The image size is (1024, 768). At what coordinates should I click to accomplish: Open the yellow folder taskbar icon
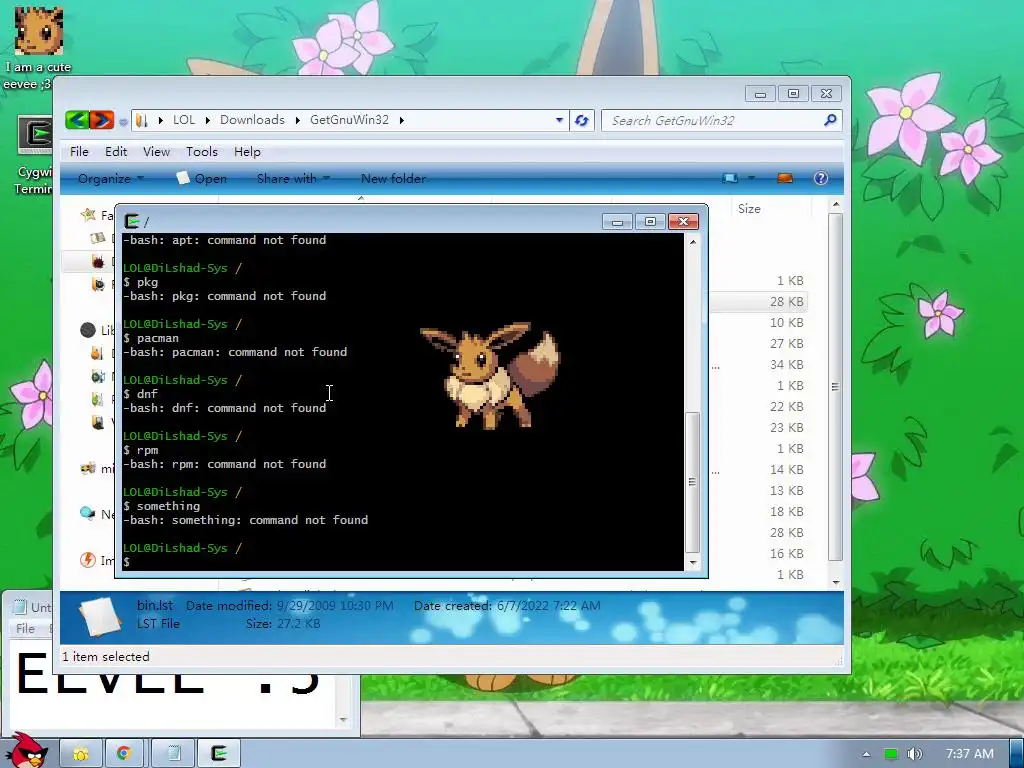(81, 754)
